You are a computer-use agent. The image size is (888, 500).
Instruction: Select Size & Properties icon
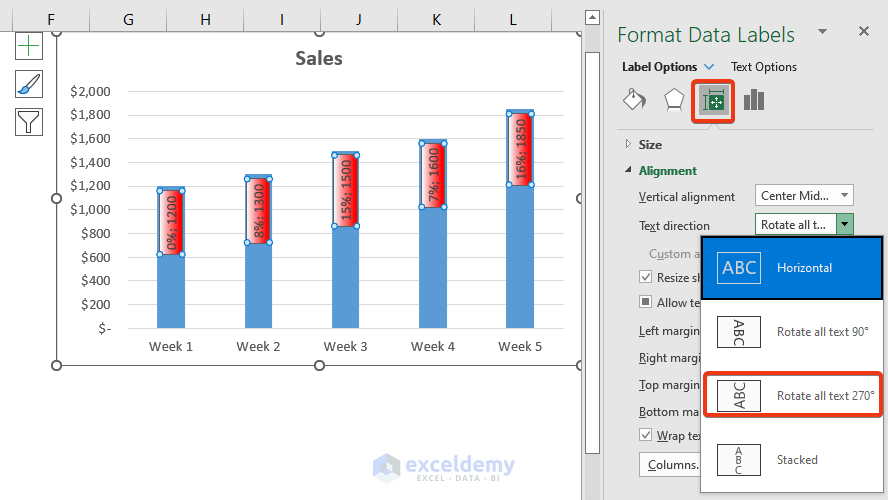[713, 101]
